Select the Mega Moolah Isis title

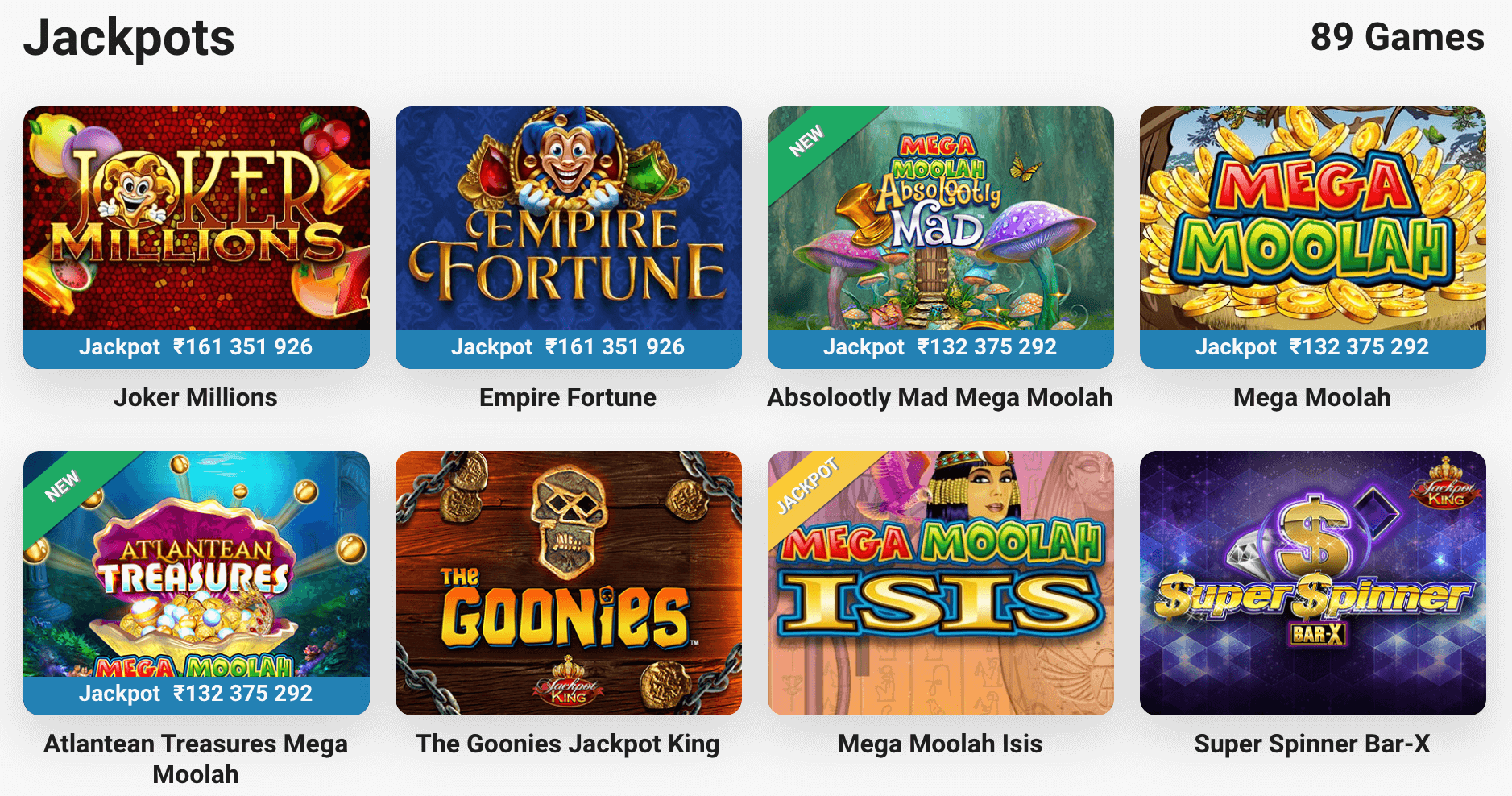click(940, 744)
